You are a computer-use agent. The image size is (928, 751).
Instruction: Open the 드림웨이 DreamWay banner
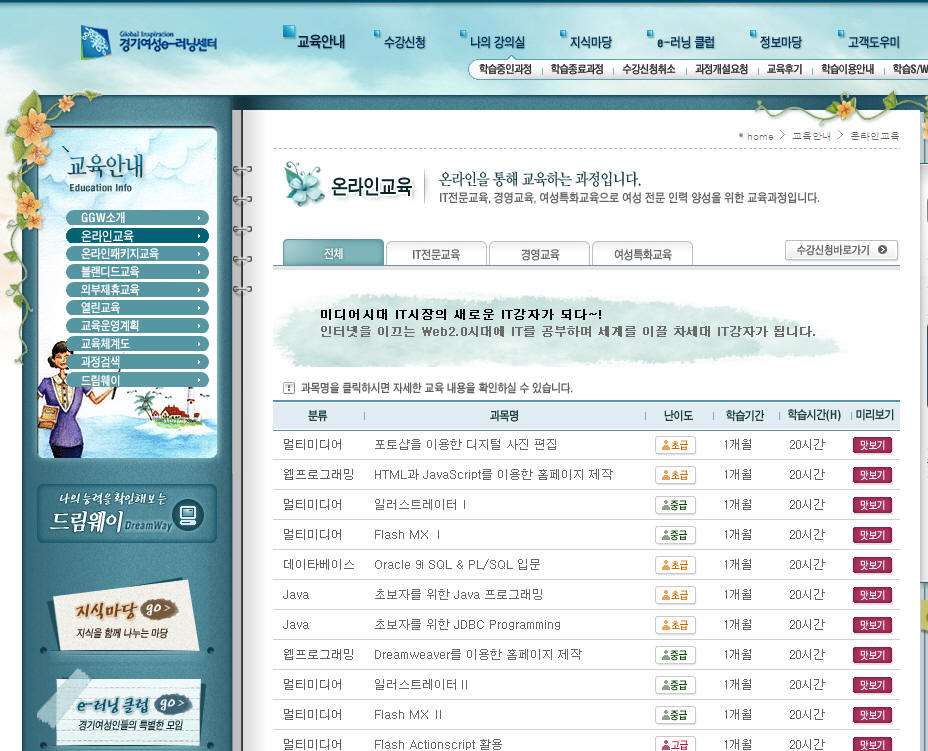click(127, 514)
